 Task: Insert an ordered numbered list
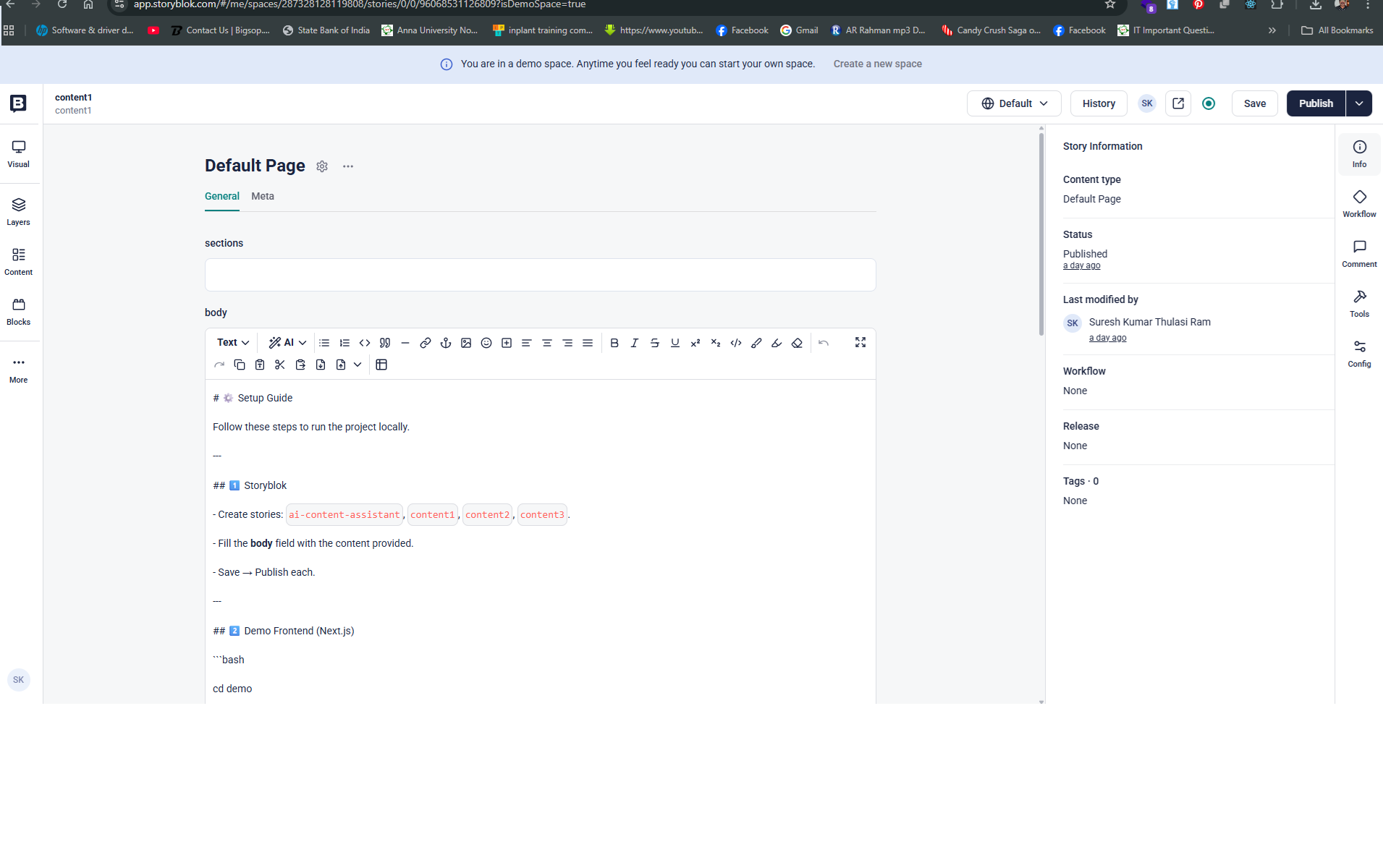tap(344, 343)
